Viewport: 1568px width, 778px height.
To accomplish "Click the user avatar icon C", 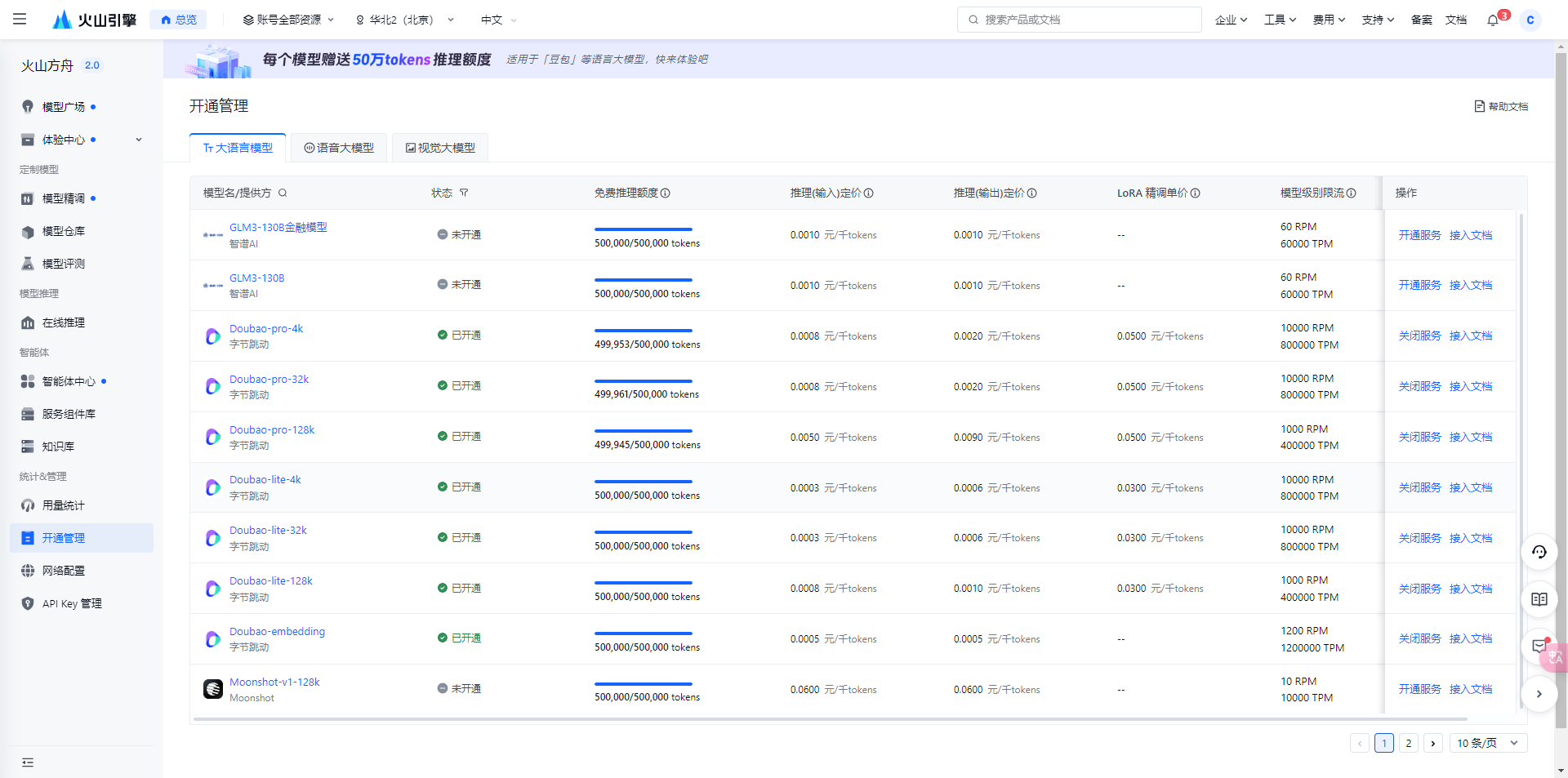I will [1530, 20].
